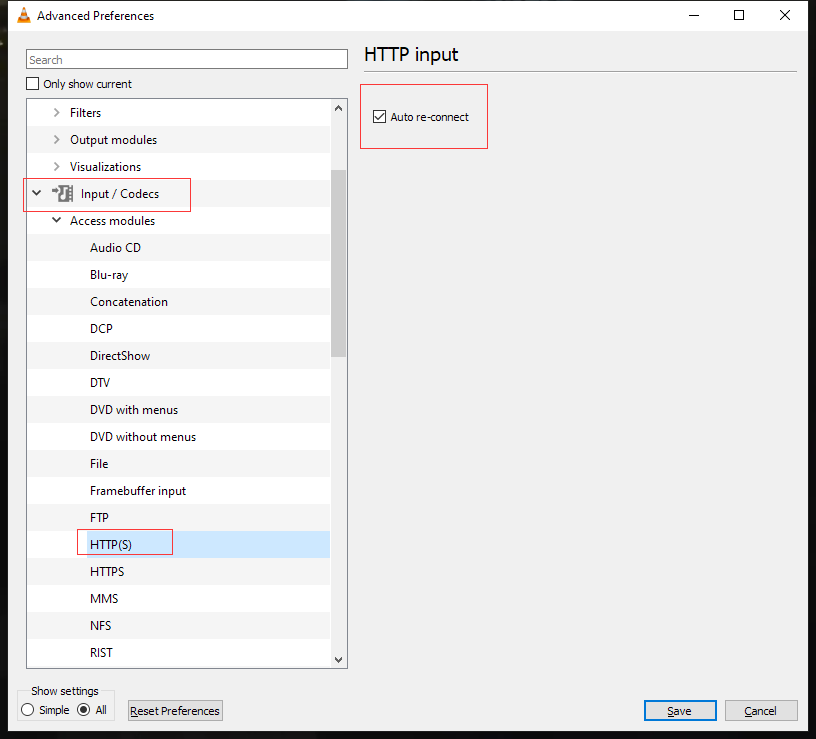
Task: Select the FTP module
Action: pos(99,518)
